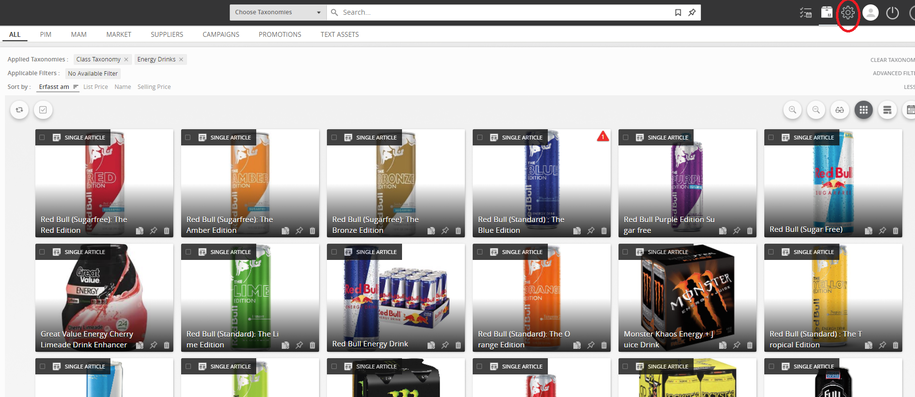Click the refresh button above the grid
The height and width of the screenshot is (397, 915).
(19, 110)
